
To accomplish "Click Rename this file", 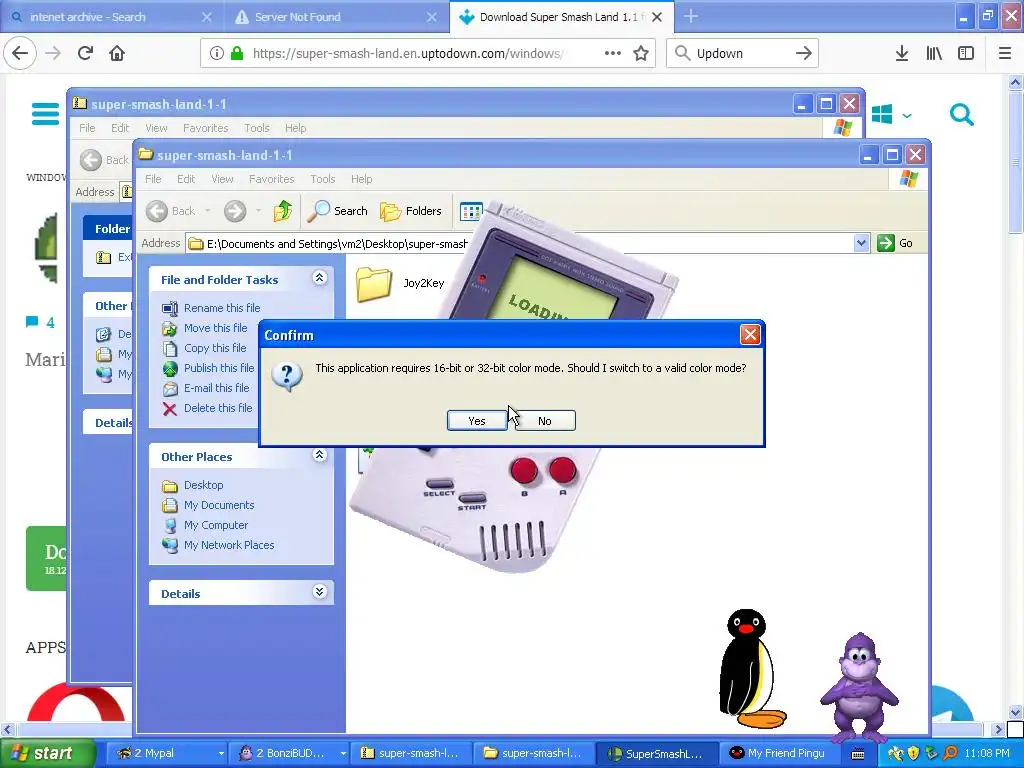I will click(x=222, y=308).
